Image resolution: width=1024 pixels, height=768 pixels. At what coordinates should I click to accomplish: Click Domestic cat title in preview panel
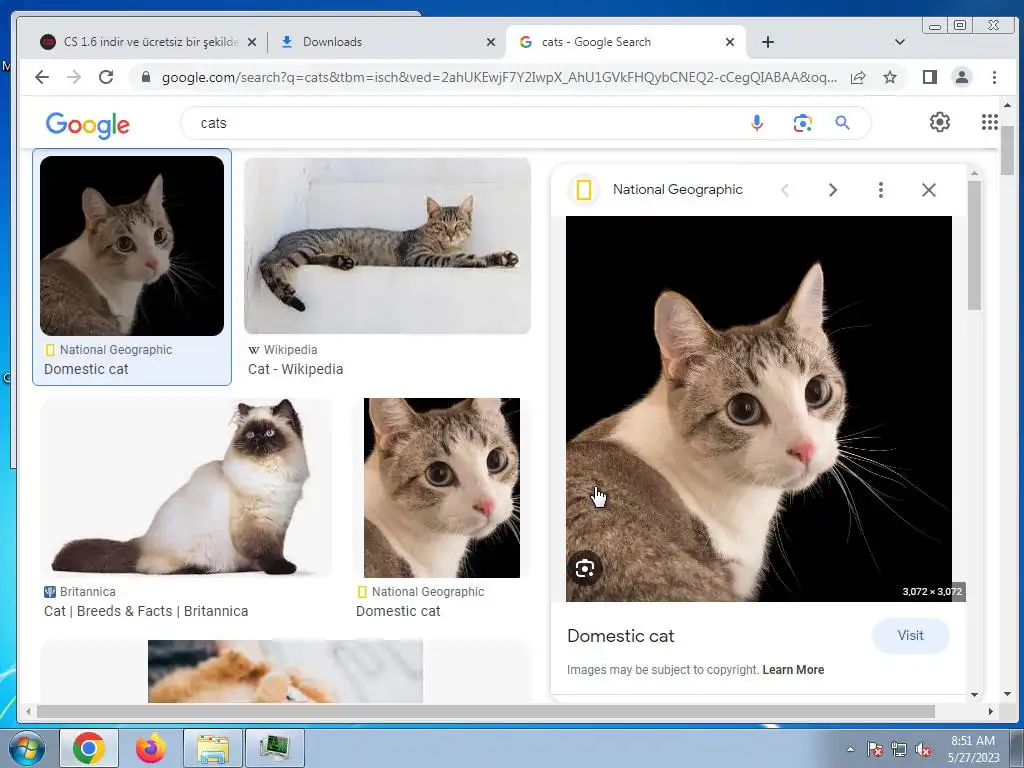click(x=620, y=636)
